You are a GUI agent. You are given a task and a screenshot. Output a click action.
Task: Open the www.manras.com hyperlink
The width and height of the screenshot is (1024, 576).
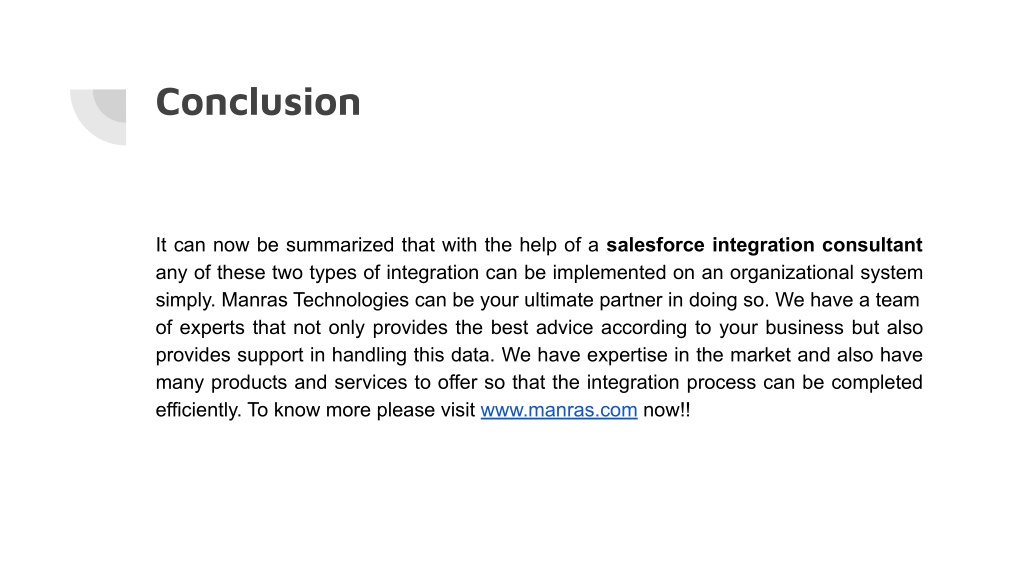558,410
